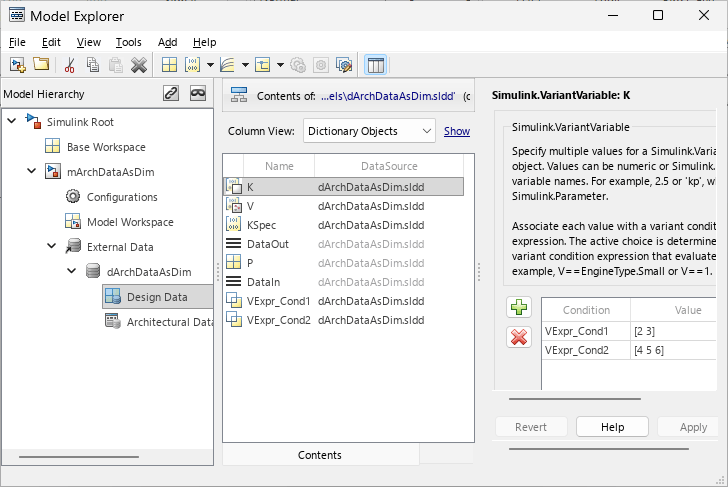Image resolution: width=728 pixels, height=487 pixels.
Task: Open the dropdown arrow beside Data Type icon
Action: [280, 65]
